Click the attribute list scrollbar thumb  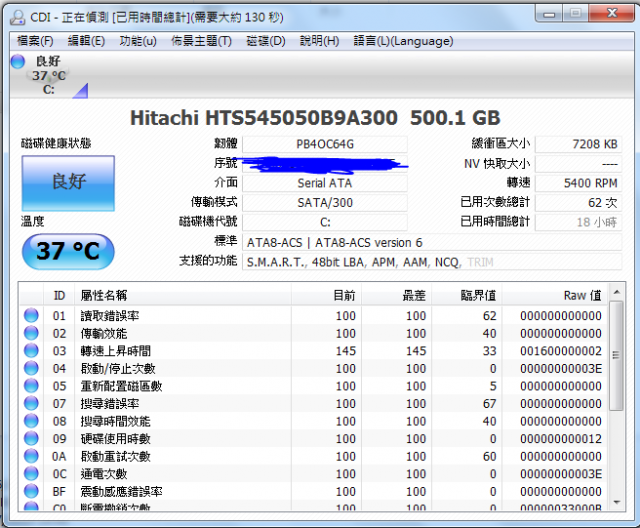pyautogui.click(x=616, y=355)
